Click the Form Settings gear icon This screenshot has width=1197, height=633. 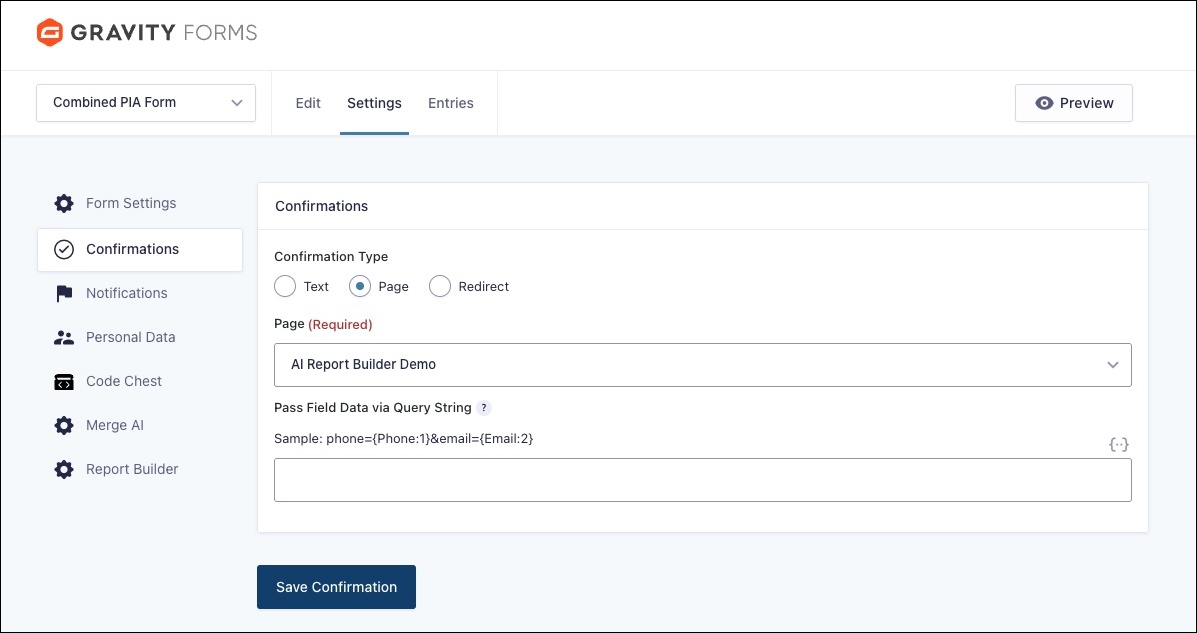64,204
